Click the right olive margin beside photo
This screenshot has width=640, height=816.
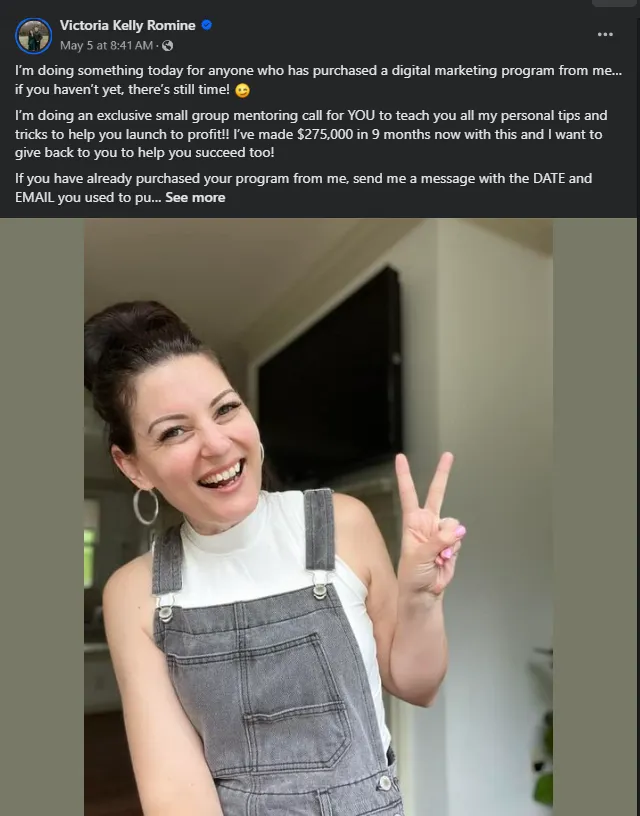click(594, 517)
